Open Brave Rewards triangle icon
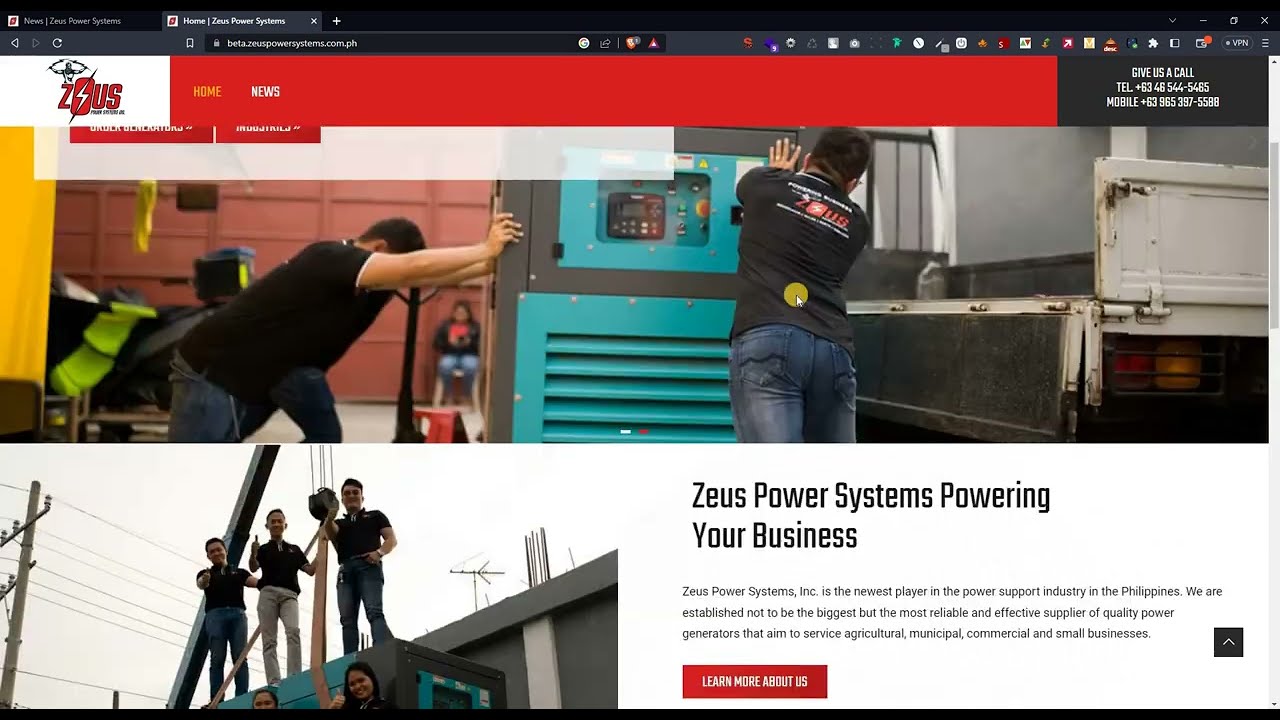This screenshot has width=1280, height=720. 653,43
